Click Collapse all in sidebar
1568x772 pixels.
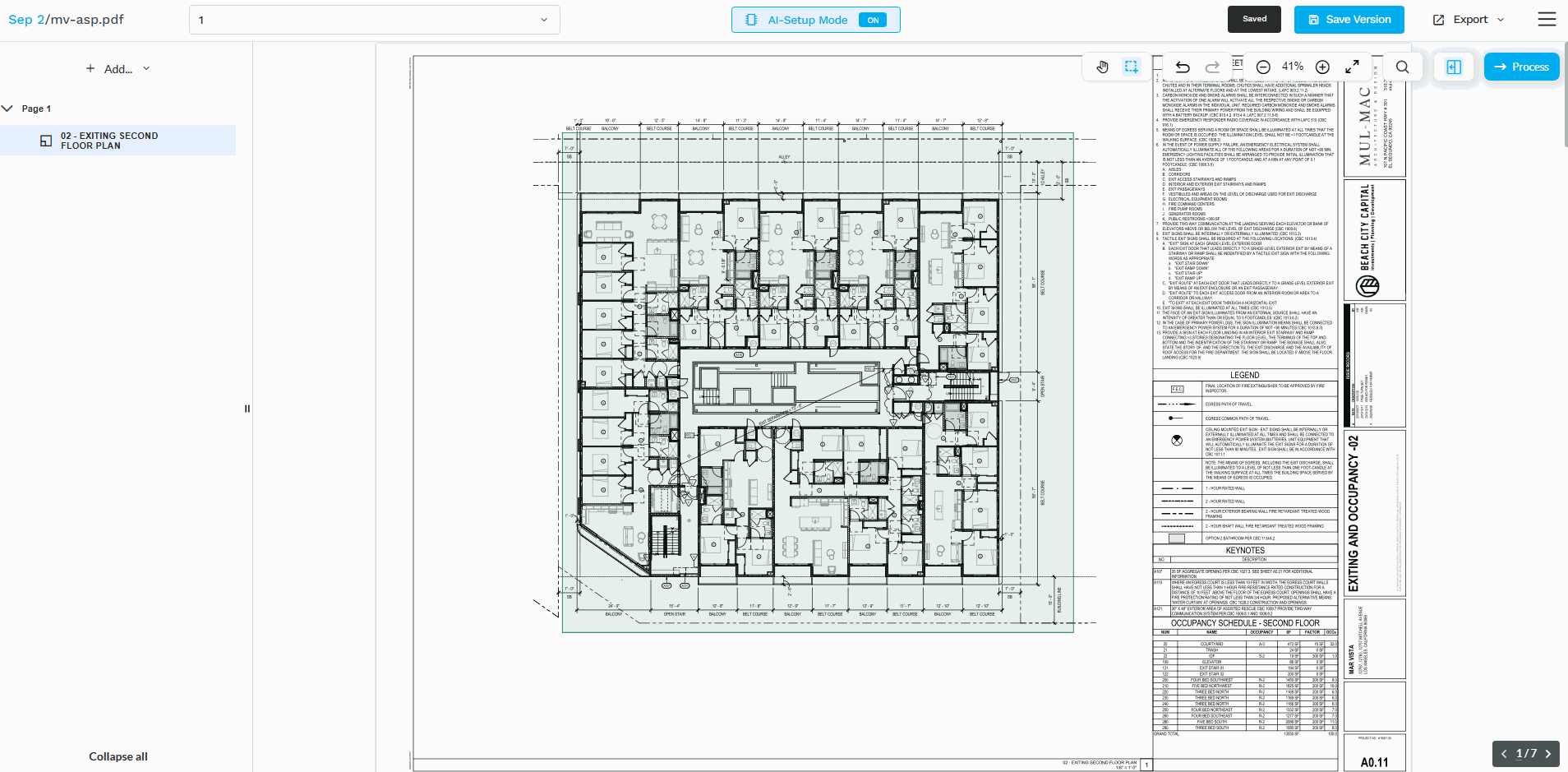tap(118, 756)
